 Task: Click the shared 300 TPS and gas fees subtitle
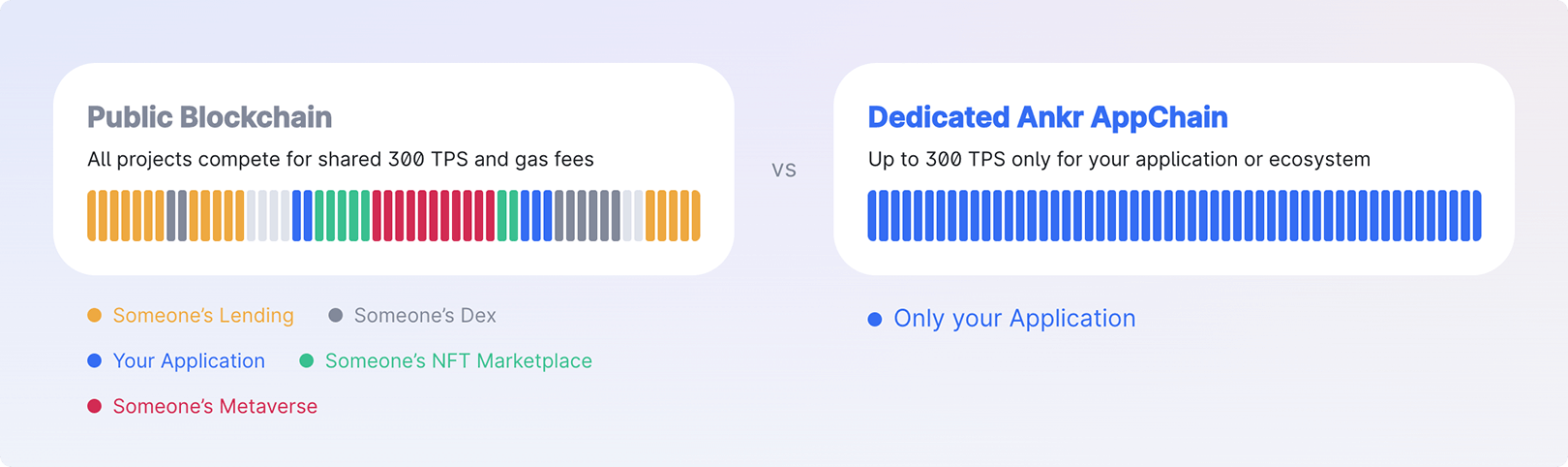(x=341, y=159)
